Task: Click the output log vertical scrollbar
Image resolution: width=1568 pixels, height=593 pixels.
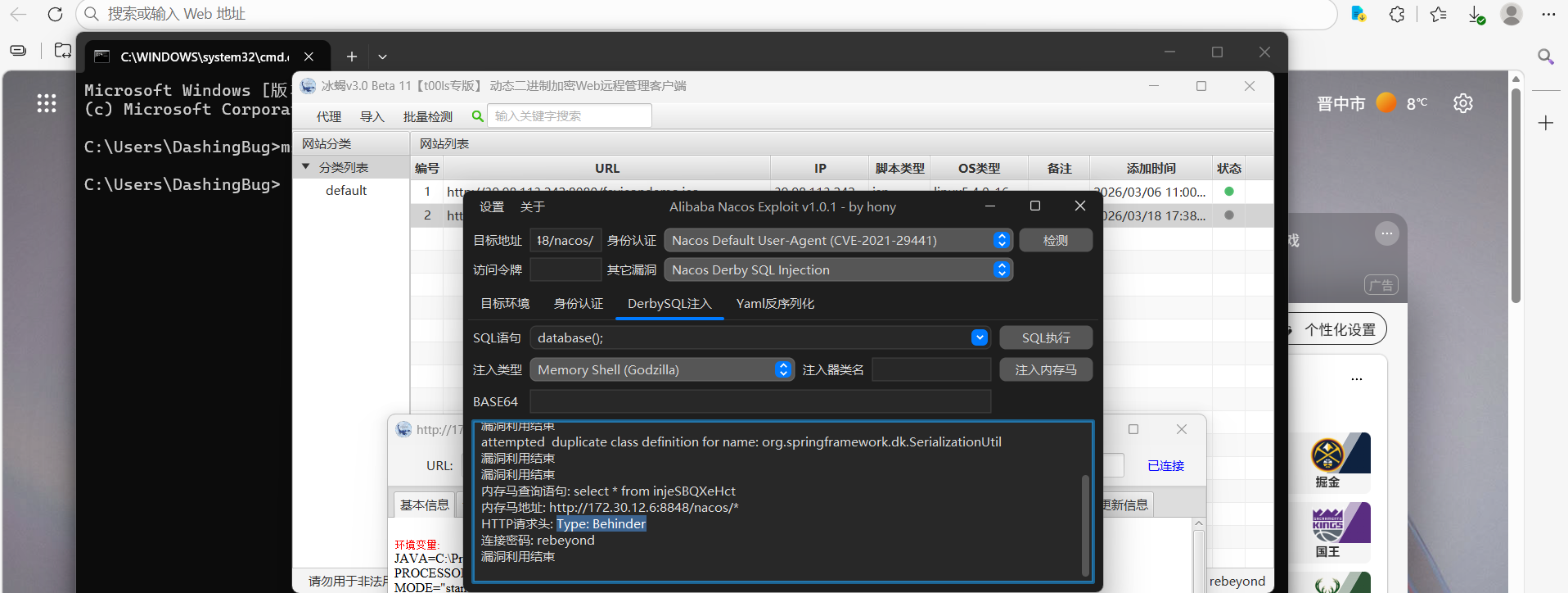Action: [1085, 524]
